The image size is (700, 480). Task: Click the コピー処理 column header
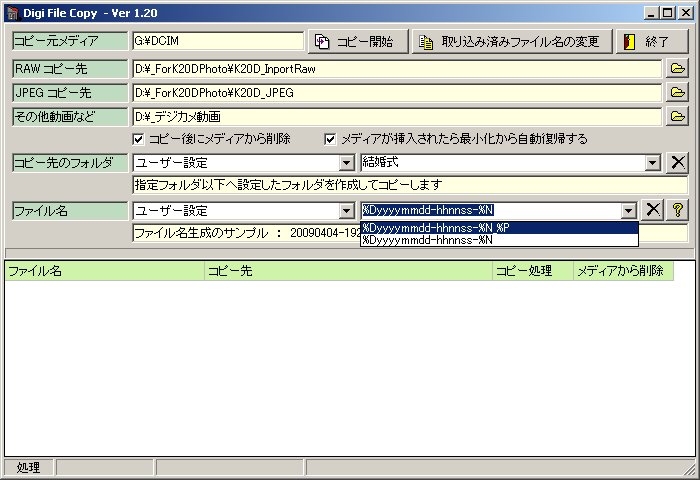(x=533, y=271)
